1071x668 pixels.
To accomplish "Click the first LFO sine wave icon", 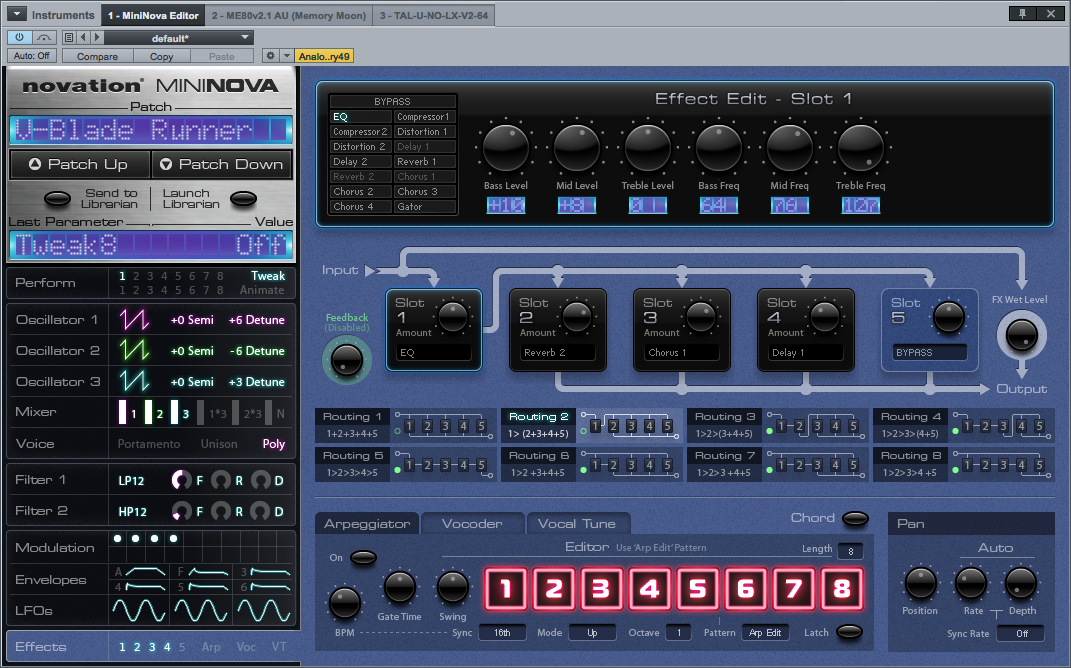I will (x=139, y=609).
